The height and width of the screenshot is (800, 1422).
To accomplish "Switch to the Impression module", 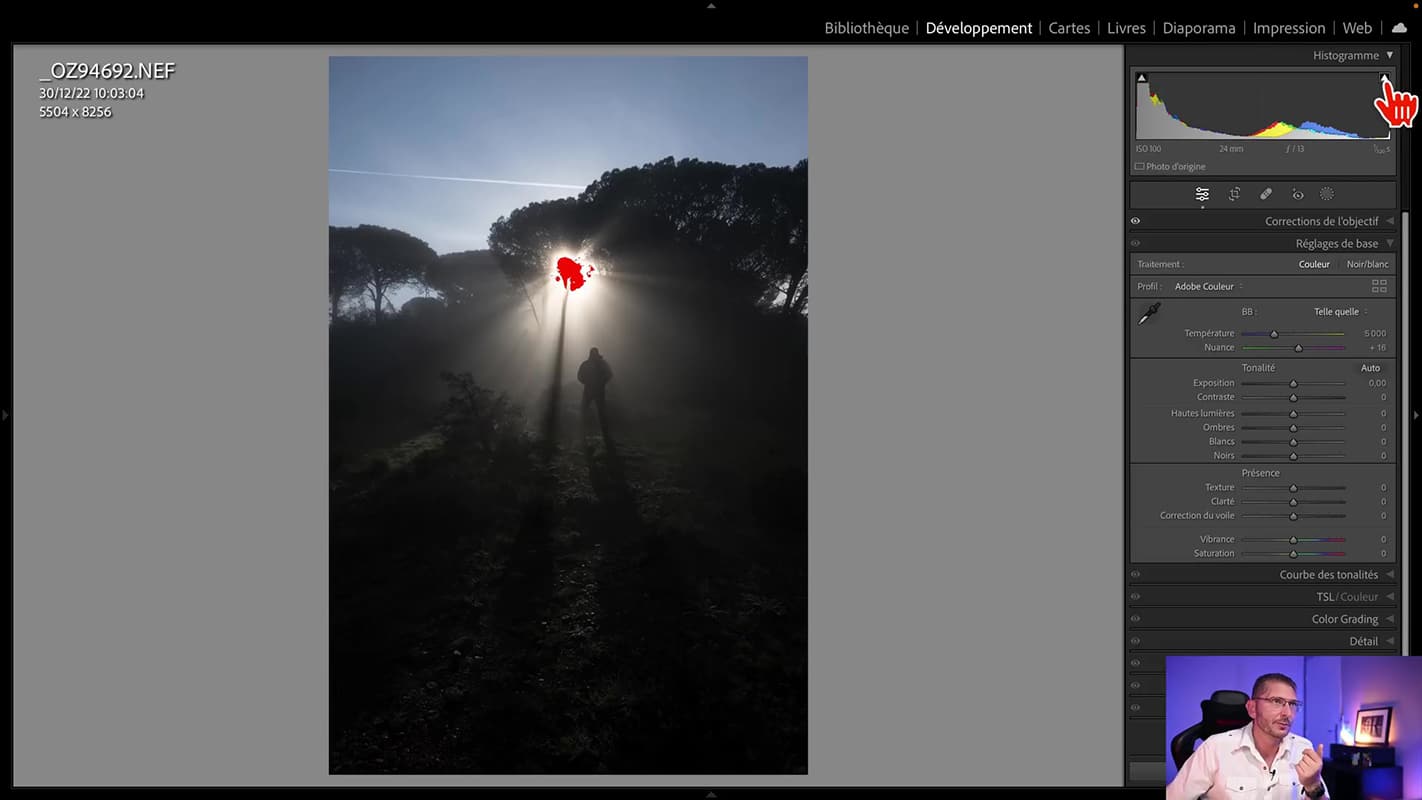I will (x=1289, y=28).
